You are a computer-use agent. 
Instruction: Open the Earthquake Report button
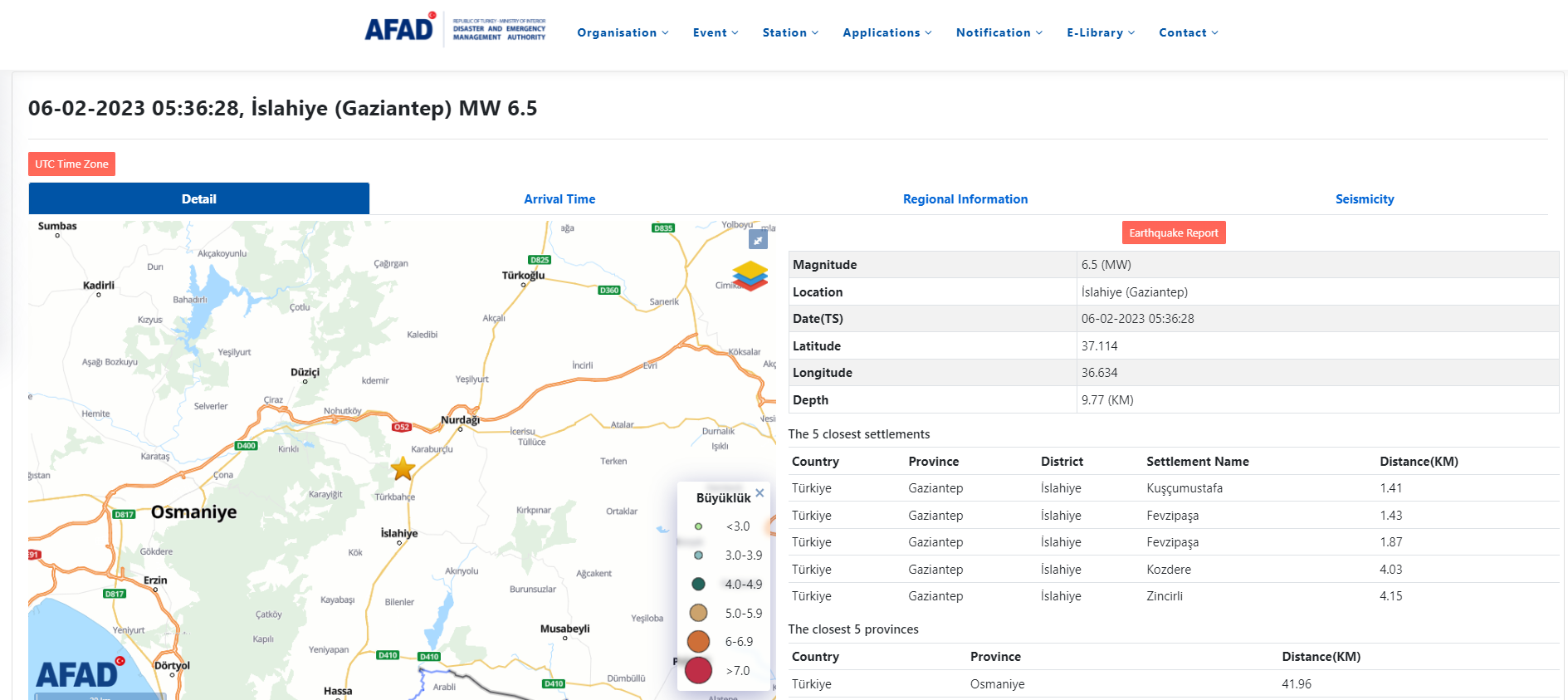click(1174, 233)
